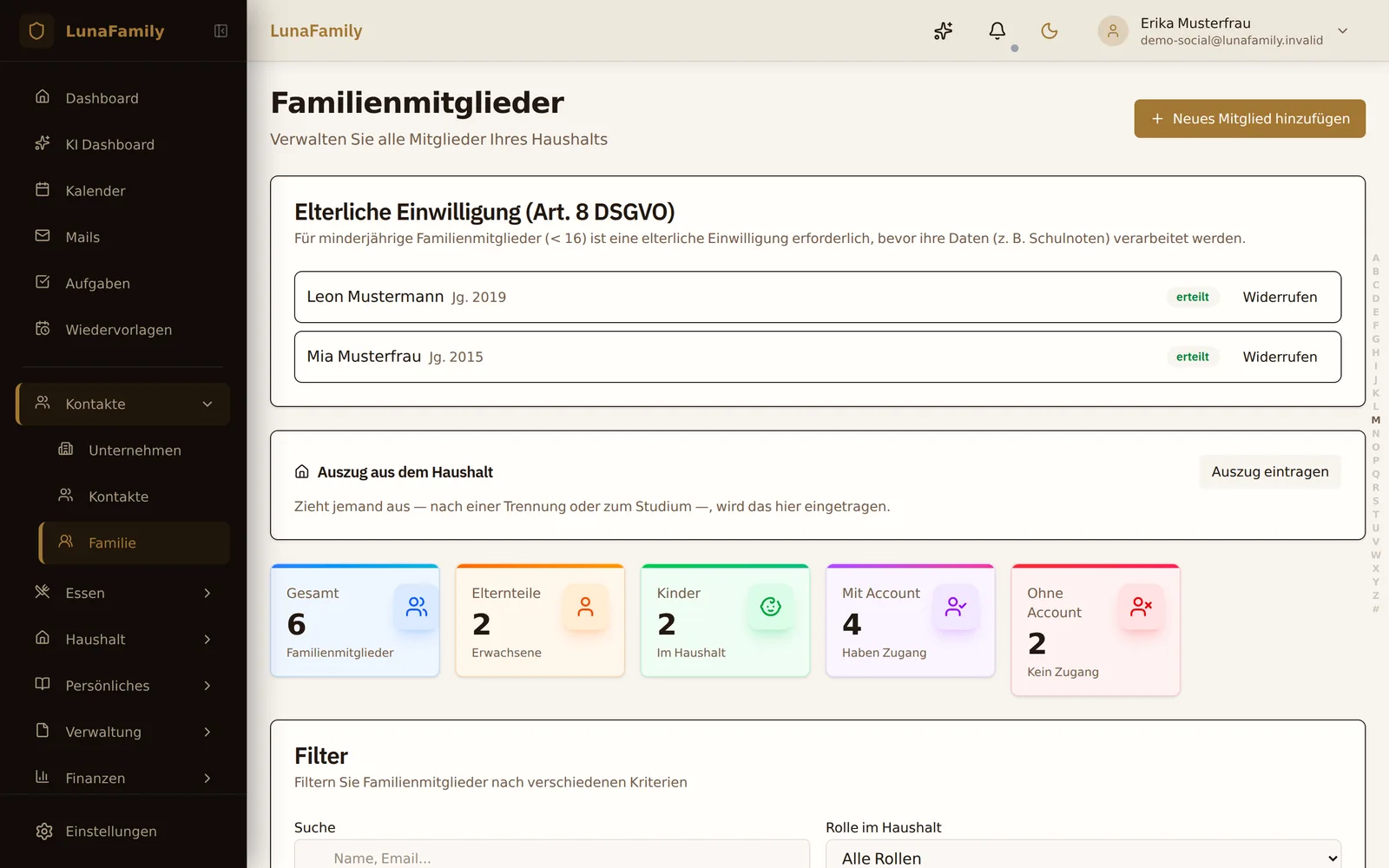Click the Aufgaben checkbox icon
Viewport: 1389px width, 868px height.
pyautogui.click(x=43, y=282)
